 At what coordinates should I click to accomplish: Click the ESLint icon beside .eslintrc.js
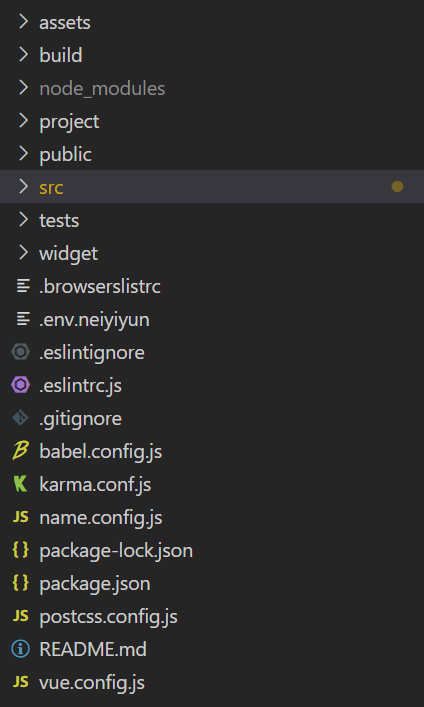click(x=20, y=385)
